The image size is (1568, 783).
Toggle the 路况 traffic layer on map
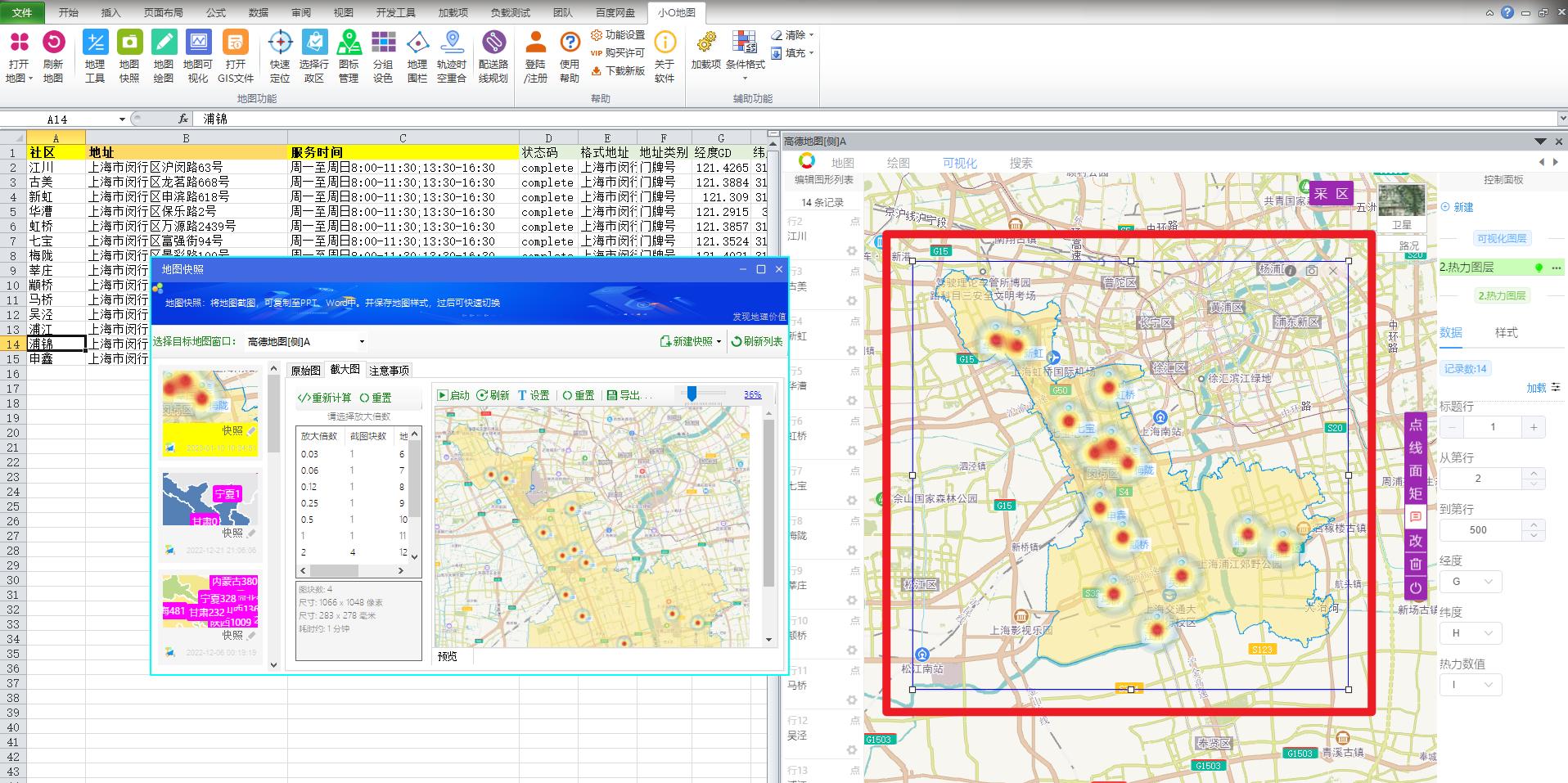click(x=1408, y=245)
